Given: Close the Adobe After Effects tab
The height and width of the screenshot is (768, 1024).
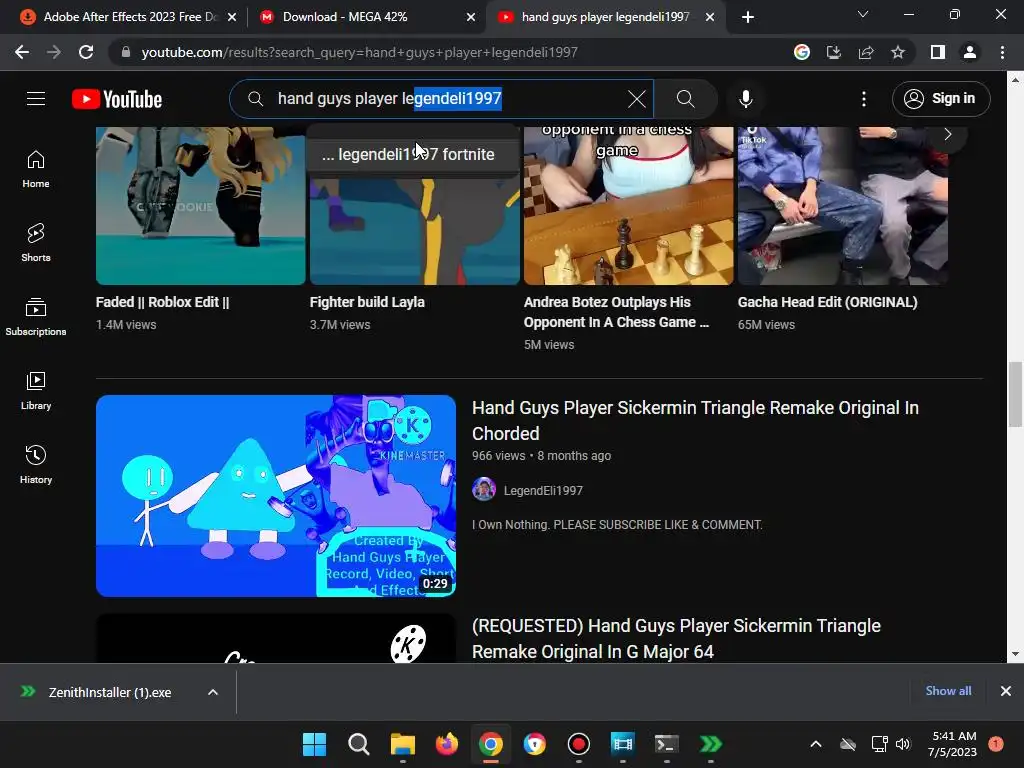Looking at the screenshot, I should pyautogui.click(x=232, y=18).
